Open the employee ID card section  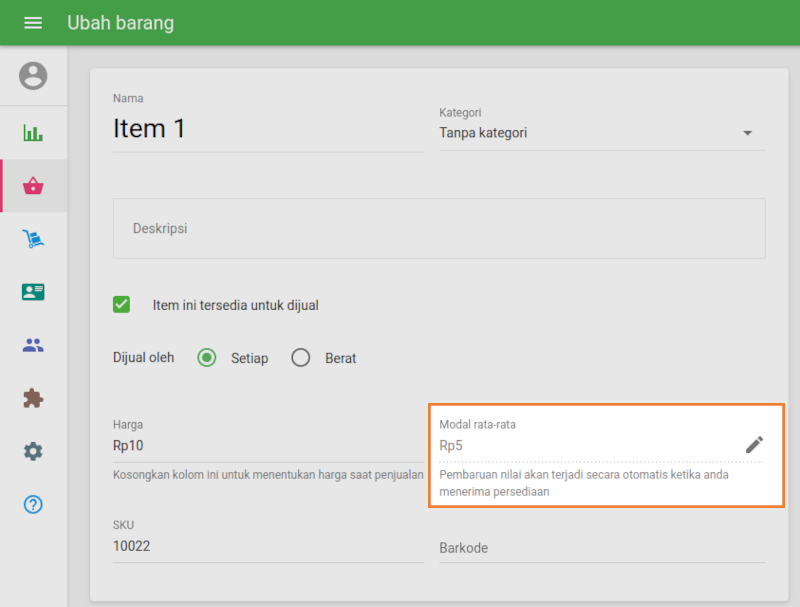coord(33,292)
